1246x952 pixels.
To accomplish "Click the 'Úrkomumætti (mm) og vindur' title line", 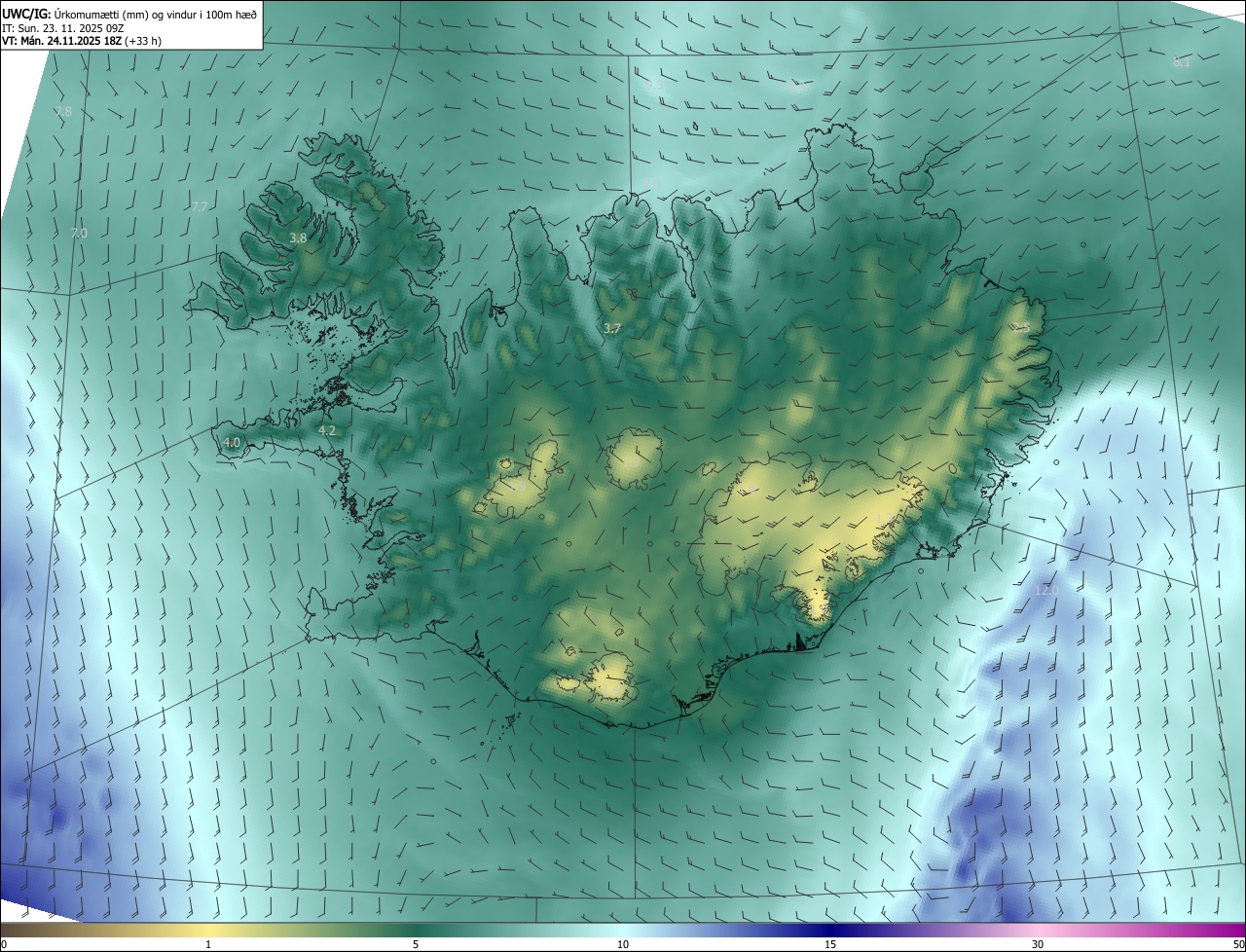I will pyautogui.click(x=129, y=13).
